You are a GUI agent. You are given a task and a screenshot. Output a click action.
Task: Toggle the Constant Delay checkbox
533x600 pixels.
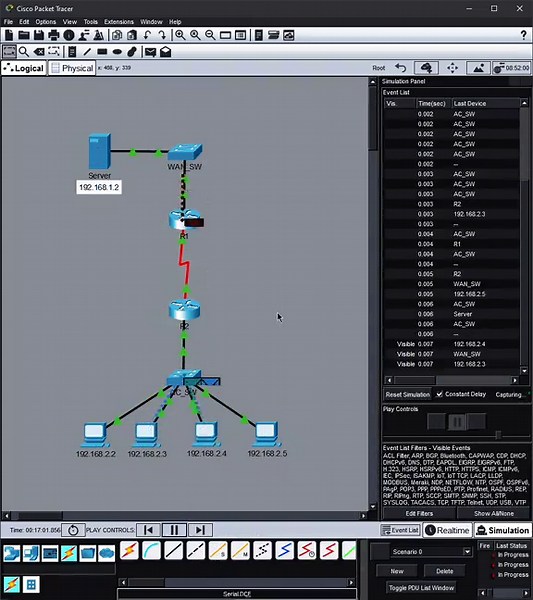(x=439, y=394)
